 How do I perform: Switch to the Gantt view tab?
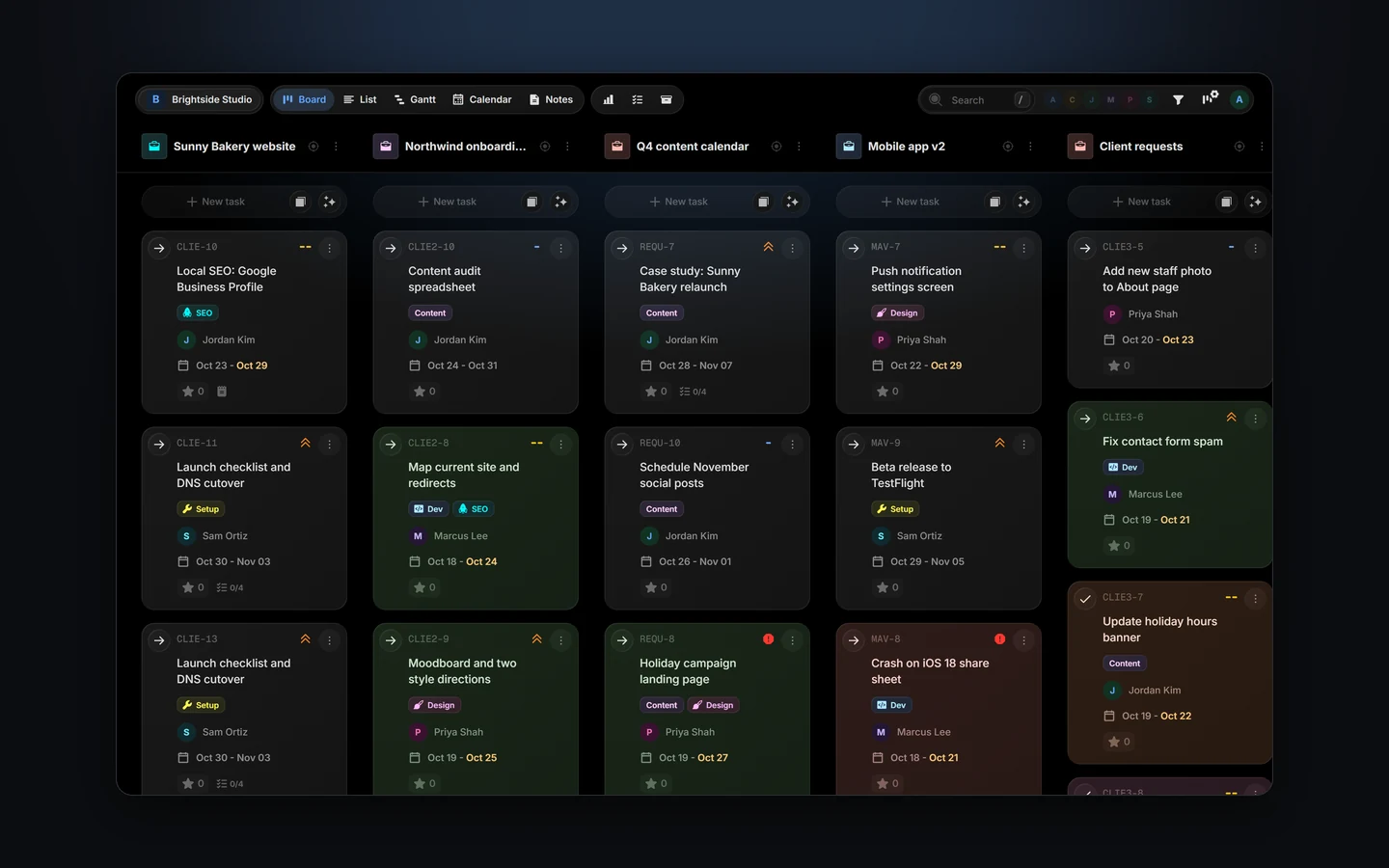(x=415, y=99)
